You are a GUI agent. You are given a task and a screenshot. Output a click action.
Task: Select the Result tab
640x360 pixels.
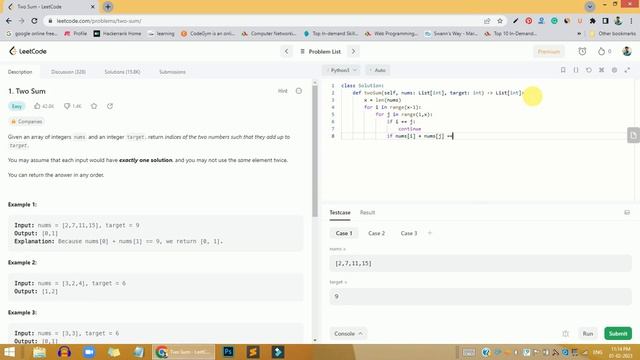pyautogui.click(x=367, y=213)
